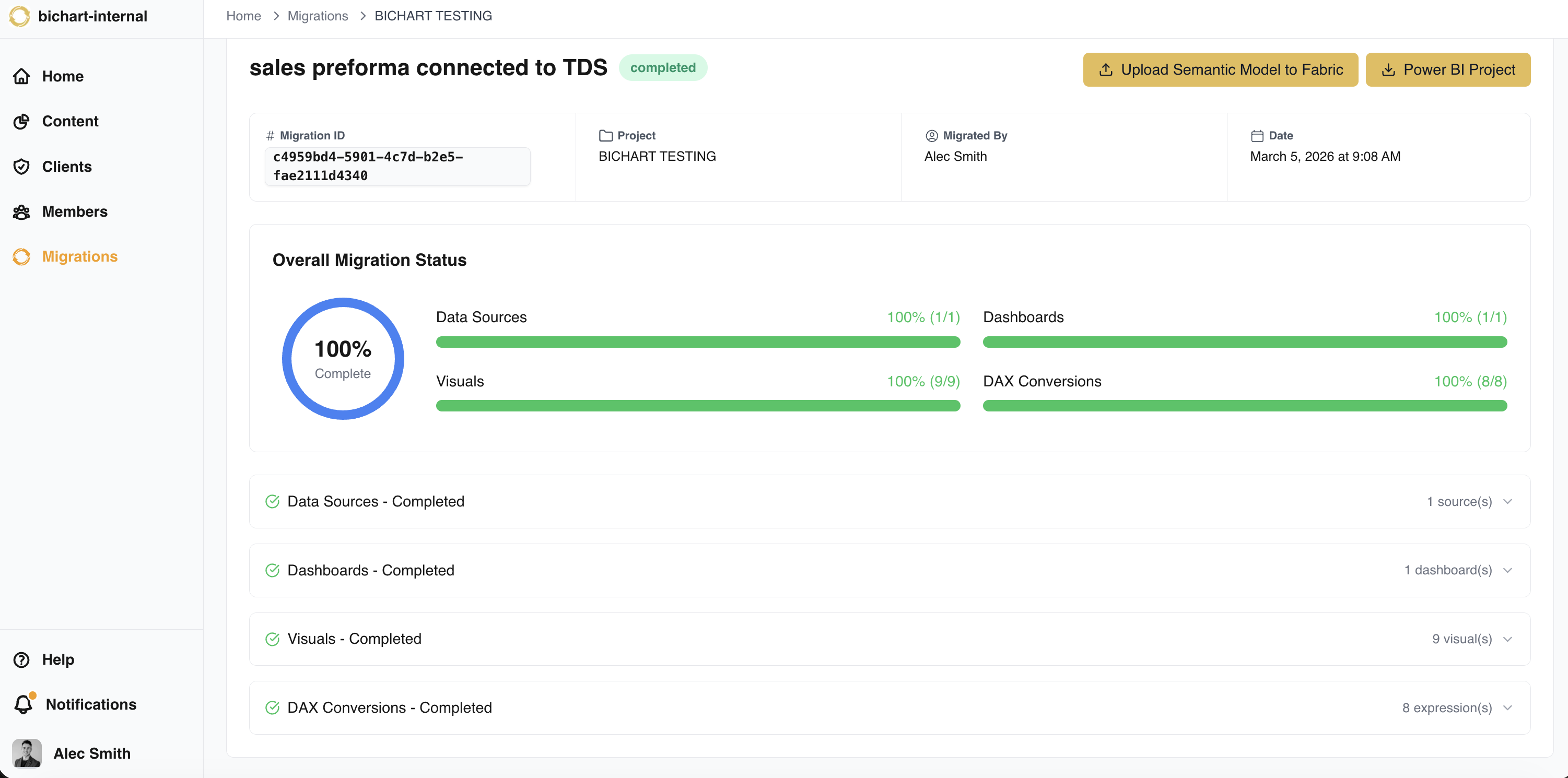1568x778 pixels.
Task: Click the Home house icon in sidebar
Action: pos(21,76)
